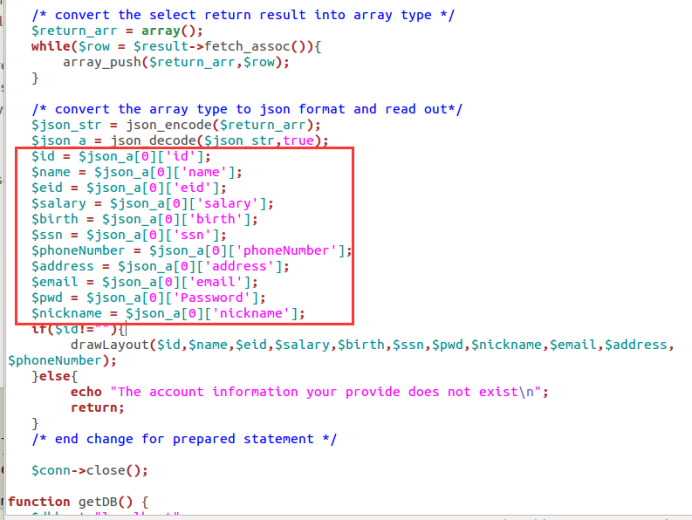This screenshot has height=520, width=692.
Task: Click the line 'array_push($return_arr,$row);'
Action: [176, 62]
